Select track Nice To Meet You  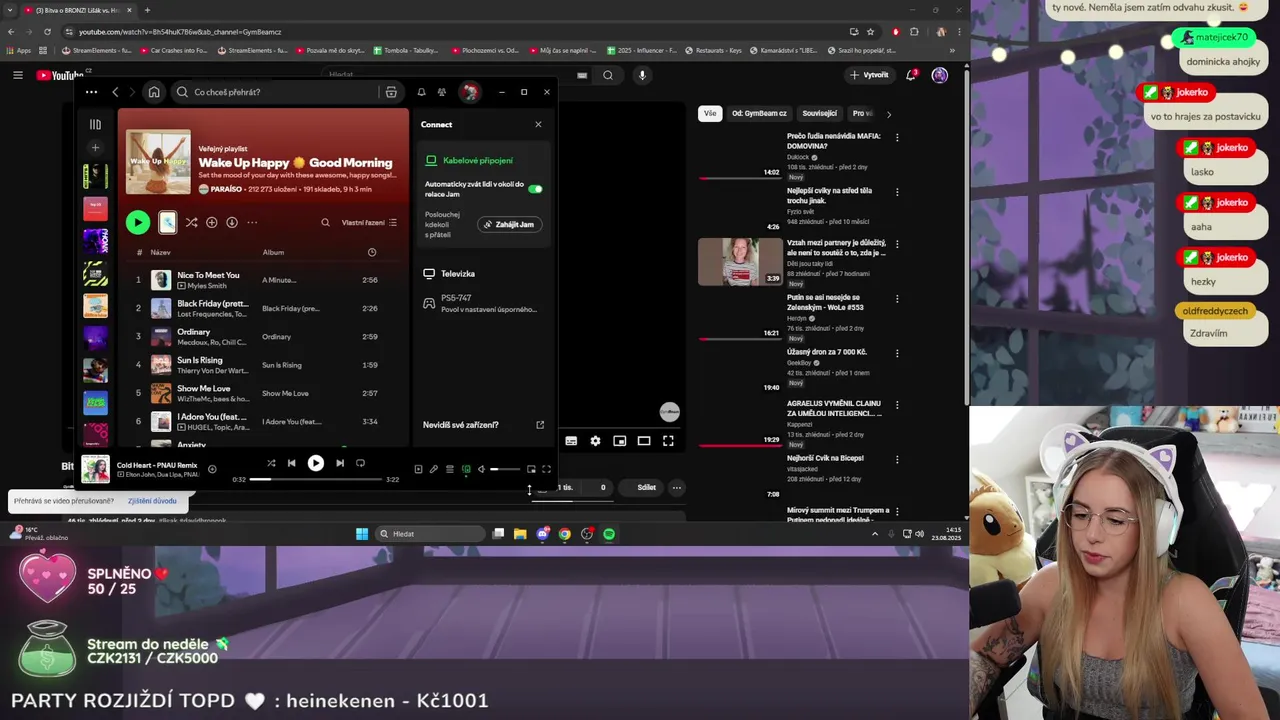tap(263, 280)
